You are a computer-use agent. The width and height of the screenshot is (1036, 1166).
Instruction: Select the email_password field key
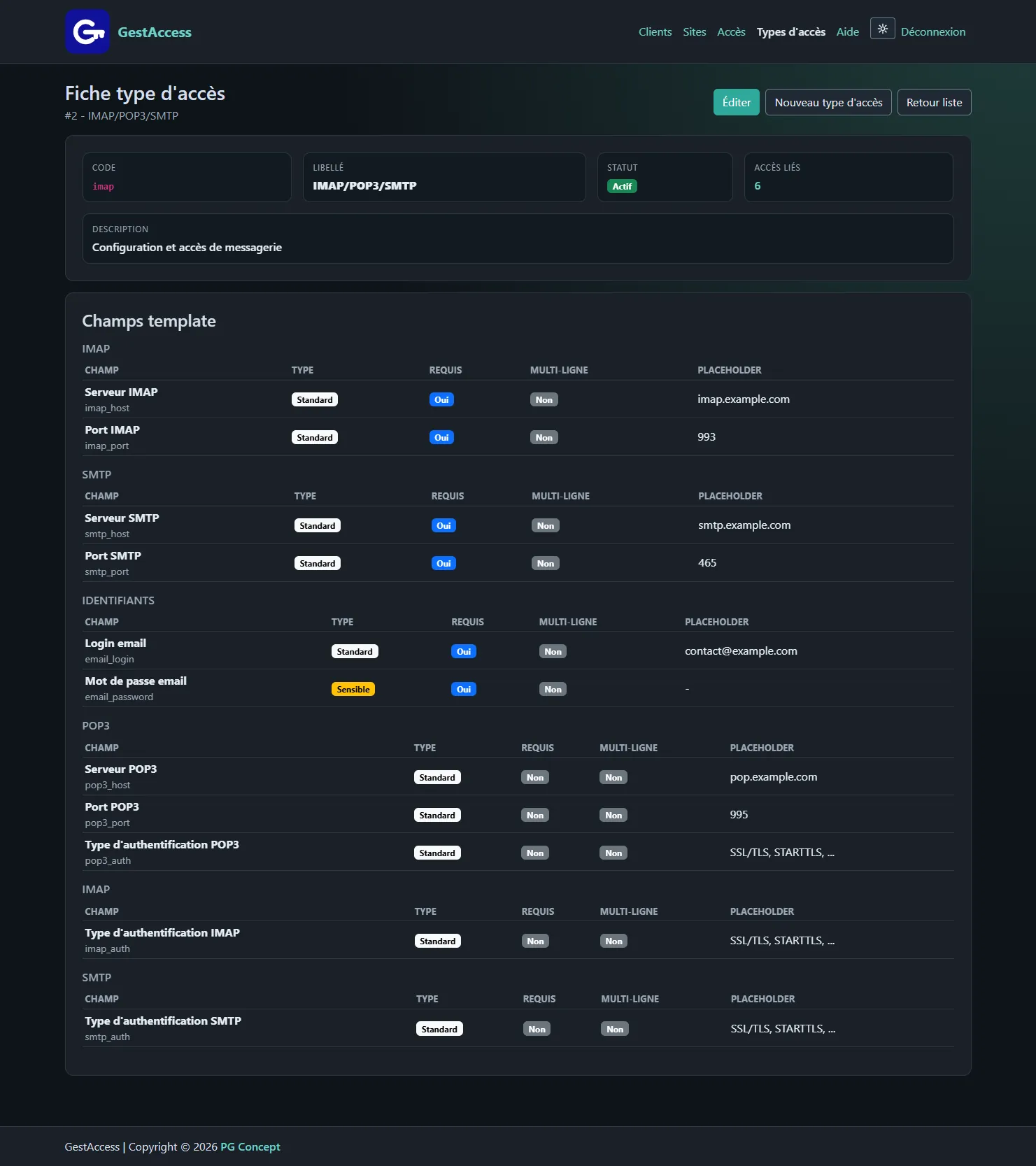click(119, 697)
